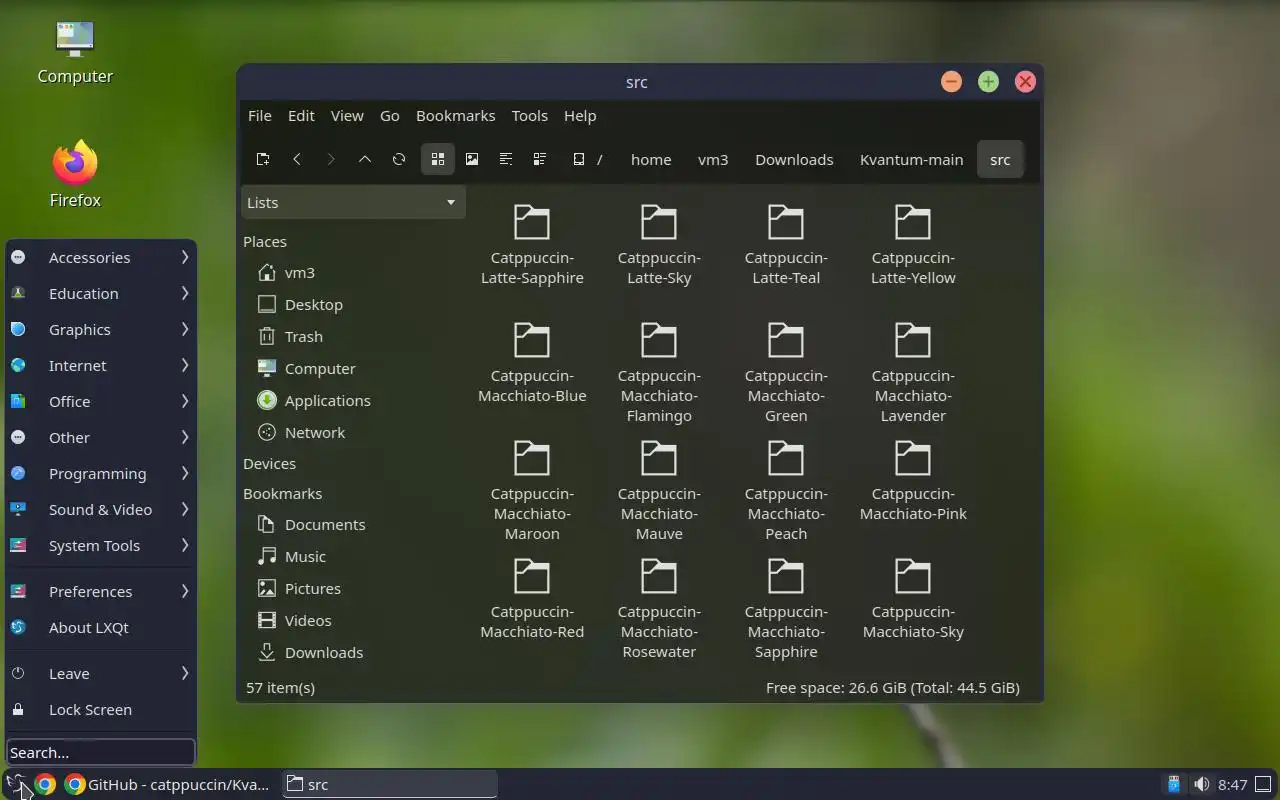
Task: Select the Catppuccin-Macchiato-Red folder
Action: click(532, 599)
